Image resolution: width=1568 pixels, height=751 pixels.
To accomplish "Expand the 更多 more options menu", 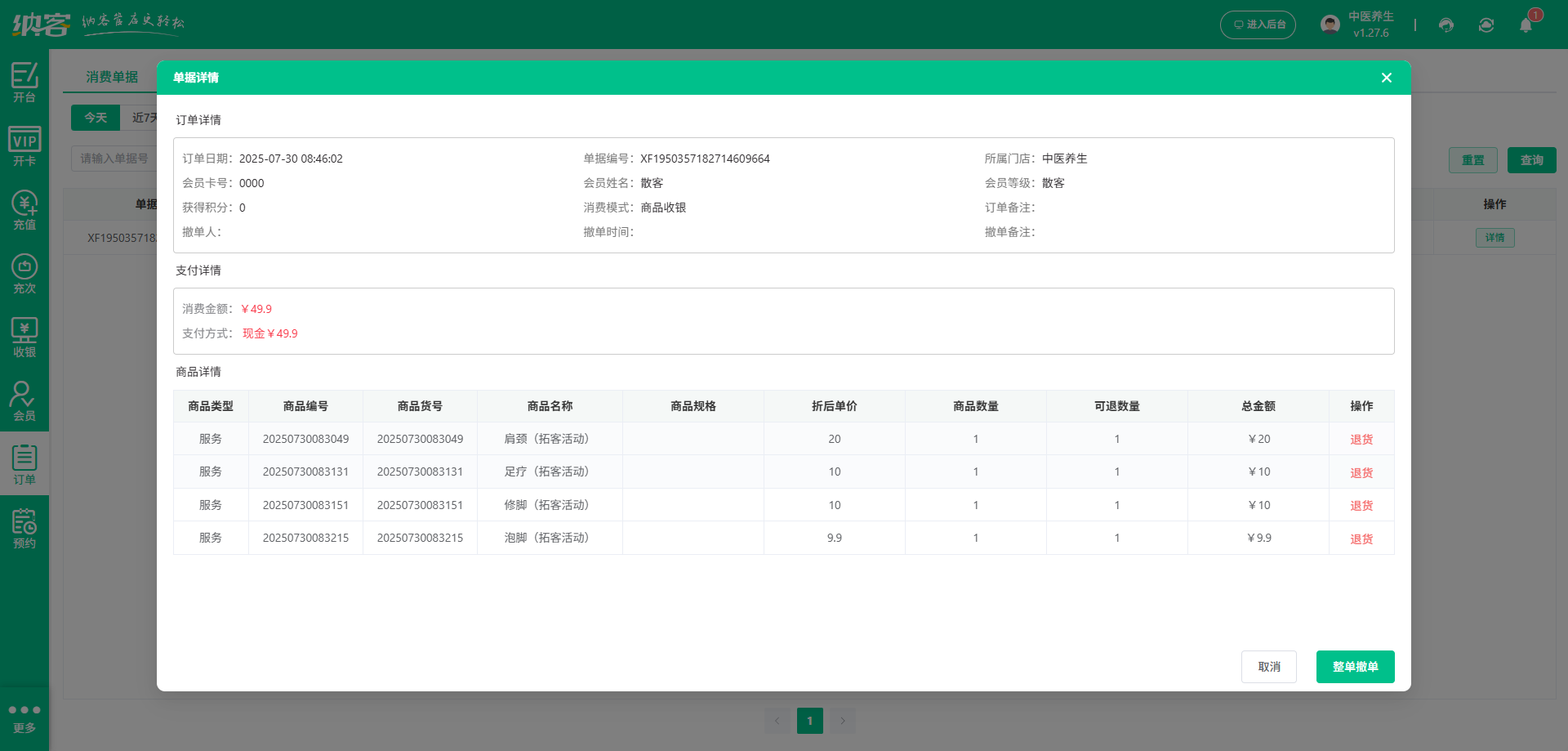I will pos(24,717).
